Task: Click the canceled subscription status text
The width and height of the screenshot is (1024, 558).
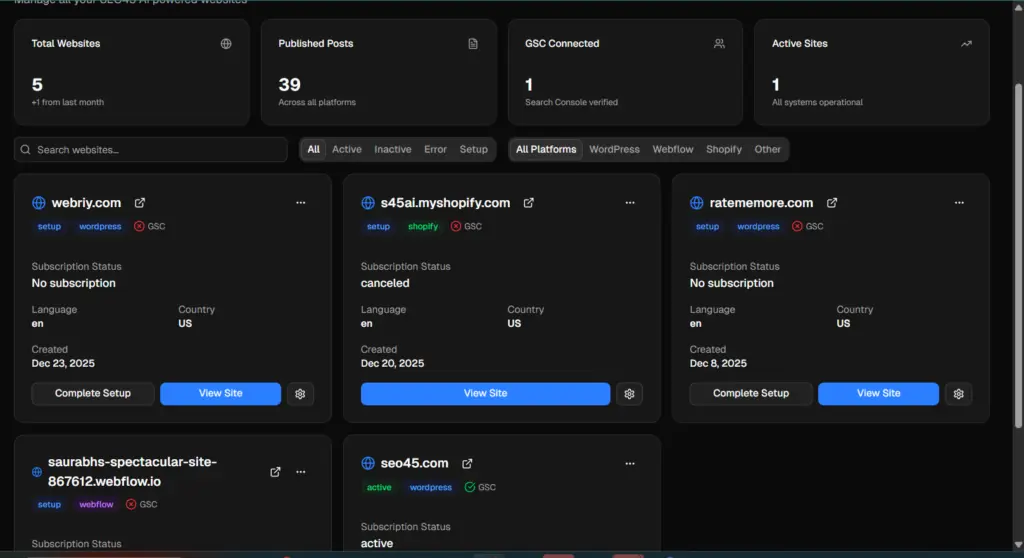Action: (385, 283)
